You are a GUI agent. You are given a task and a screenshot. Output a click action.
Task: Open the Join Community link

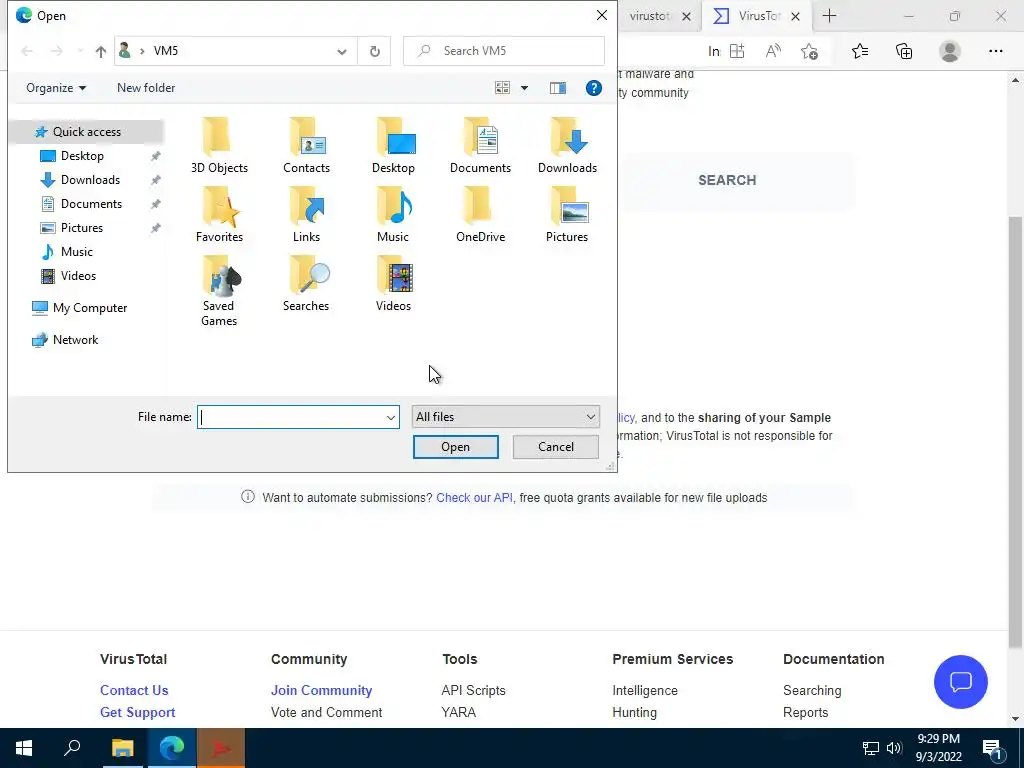point(321,690)
